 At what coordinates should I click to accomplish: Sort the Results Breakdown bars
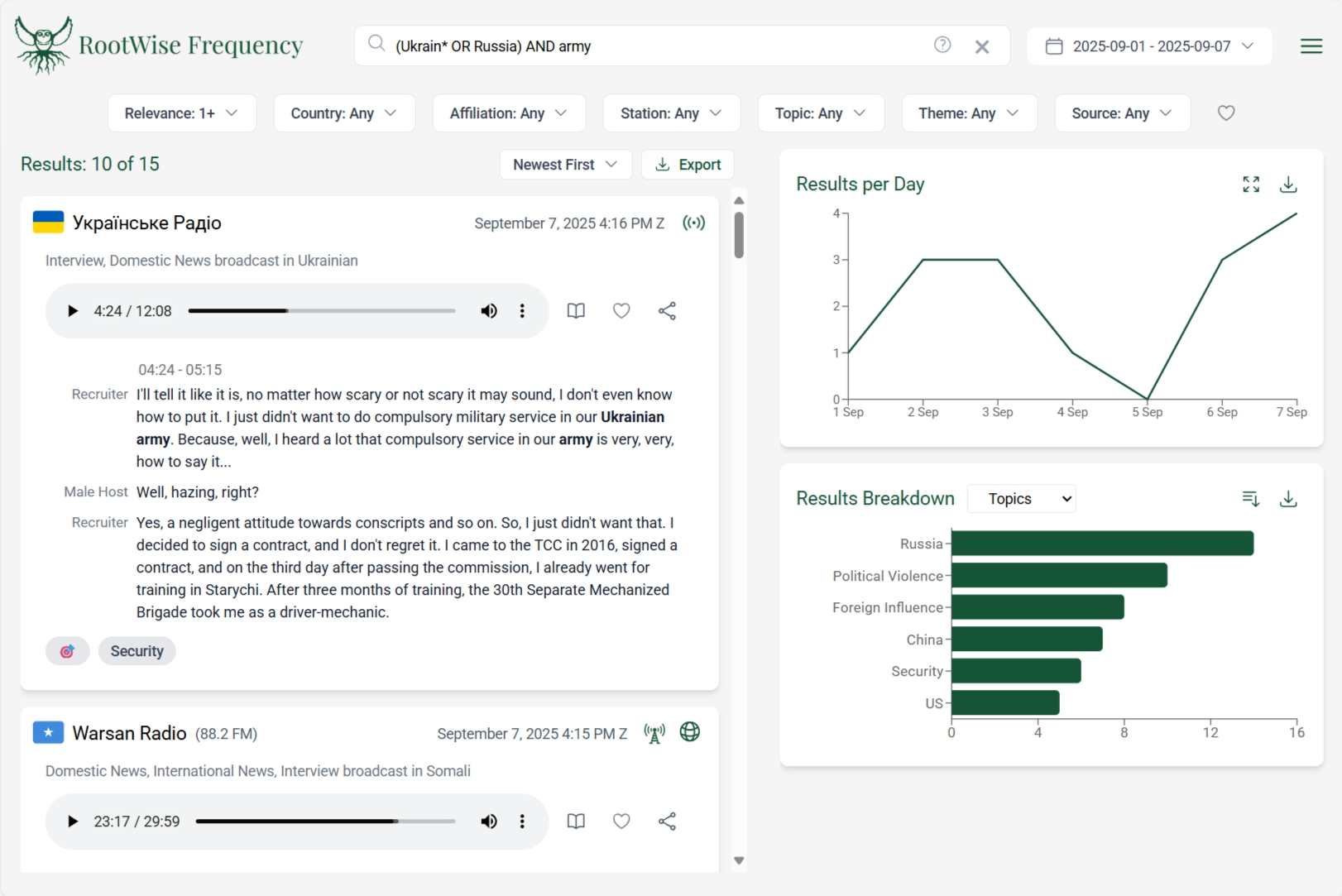1250,499
